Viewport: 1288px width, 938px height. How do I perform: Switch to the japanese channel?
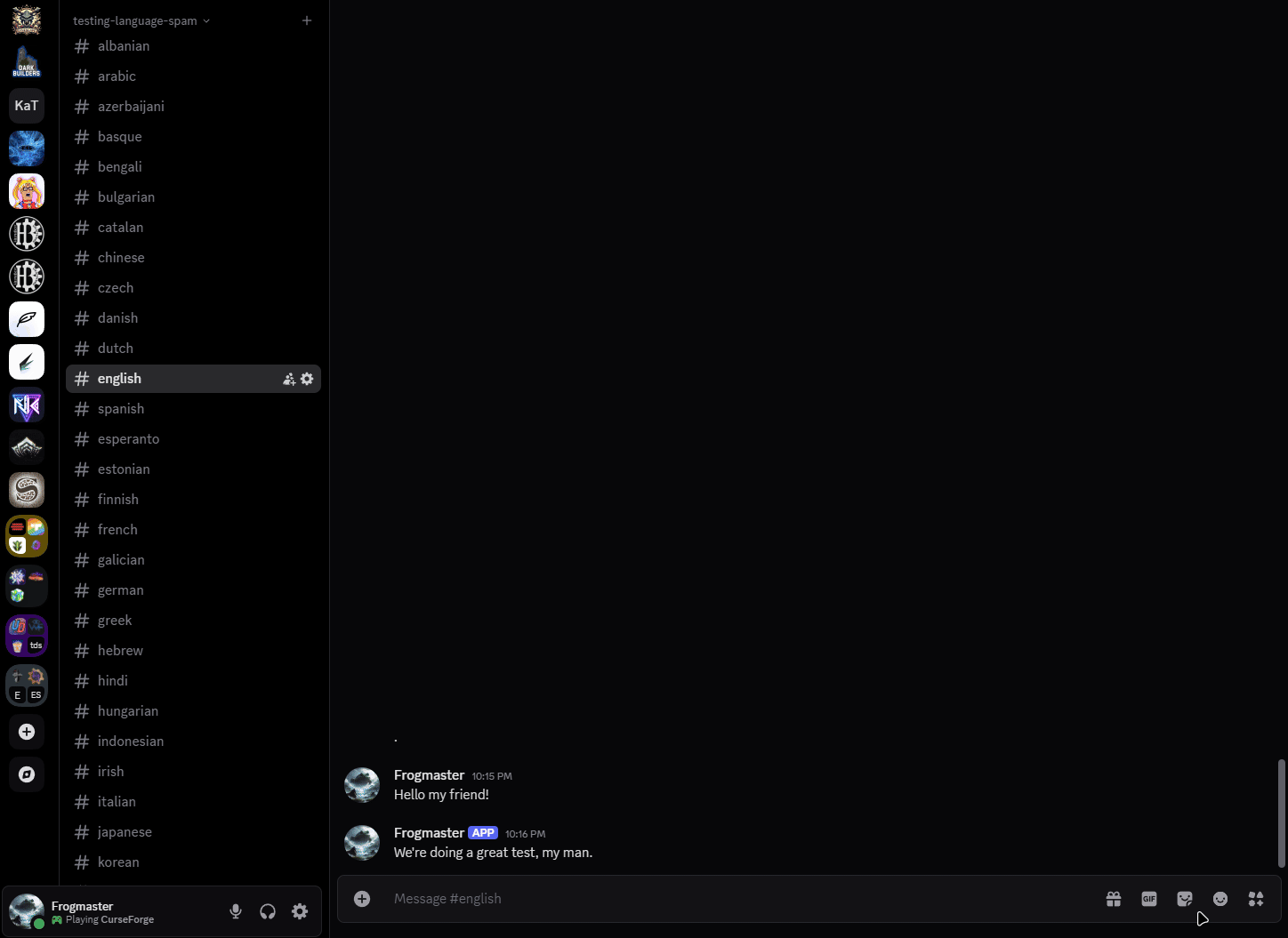(125, 832)
